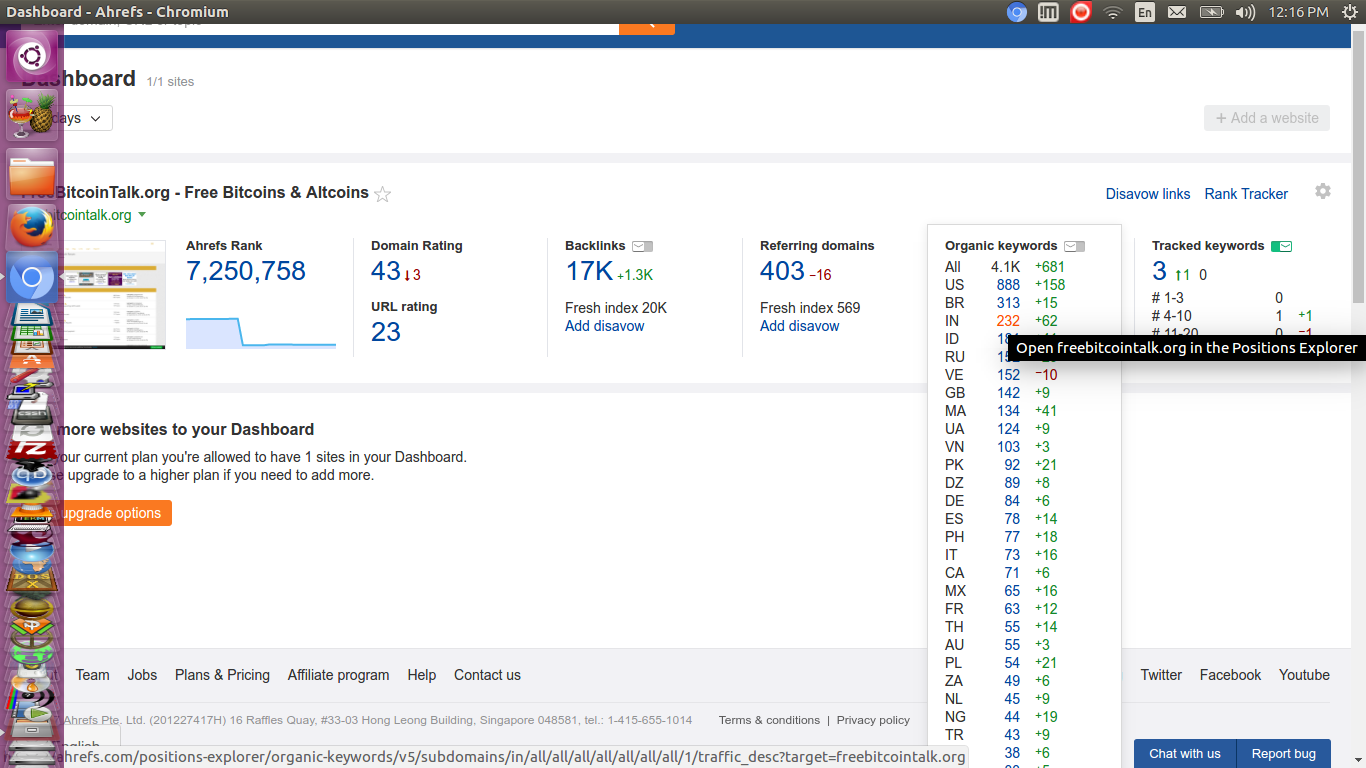Open Terms & conditions
1366x768 pixels.
pyautogui.click(x=769, y=720)
